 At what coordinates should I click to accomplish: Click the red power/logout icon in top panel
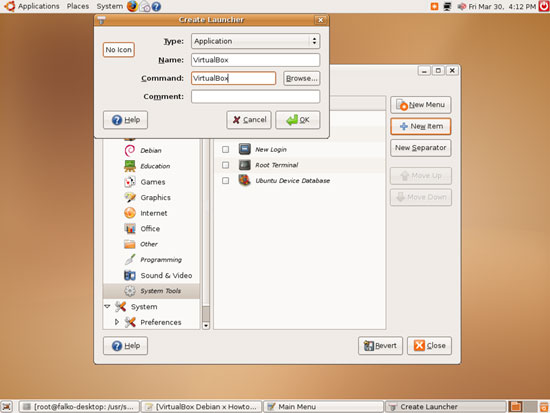[x=544, y=6]
